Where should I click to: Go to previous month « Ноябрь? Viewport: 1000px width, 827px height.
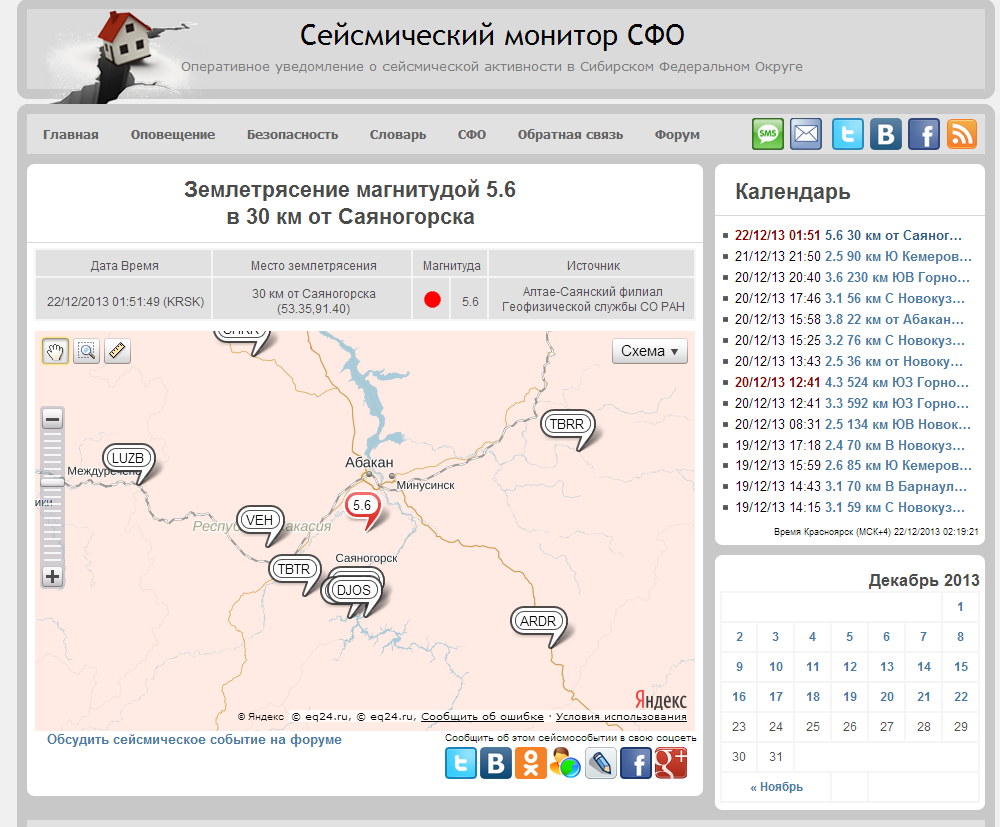pyautogui.click(x=776, y=787)
